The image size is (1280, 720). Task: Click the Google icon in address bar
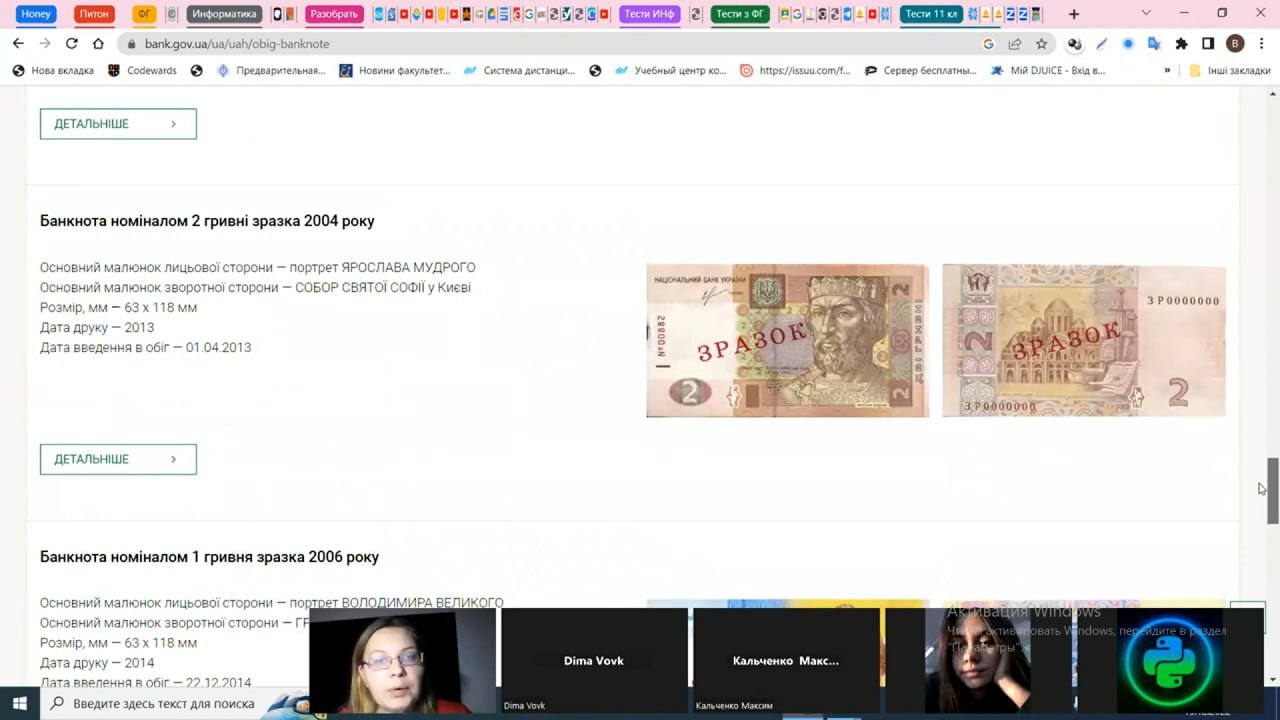[988, 44]
